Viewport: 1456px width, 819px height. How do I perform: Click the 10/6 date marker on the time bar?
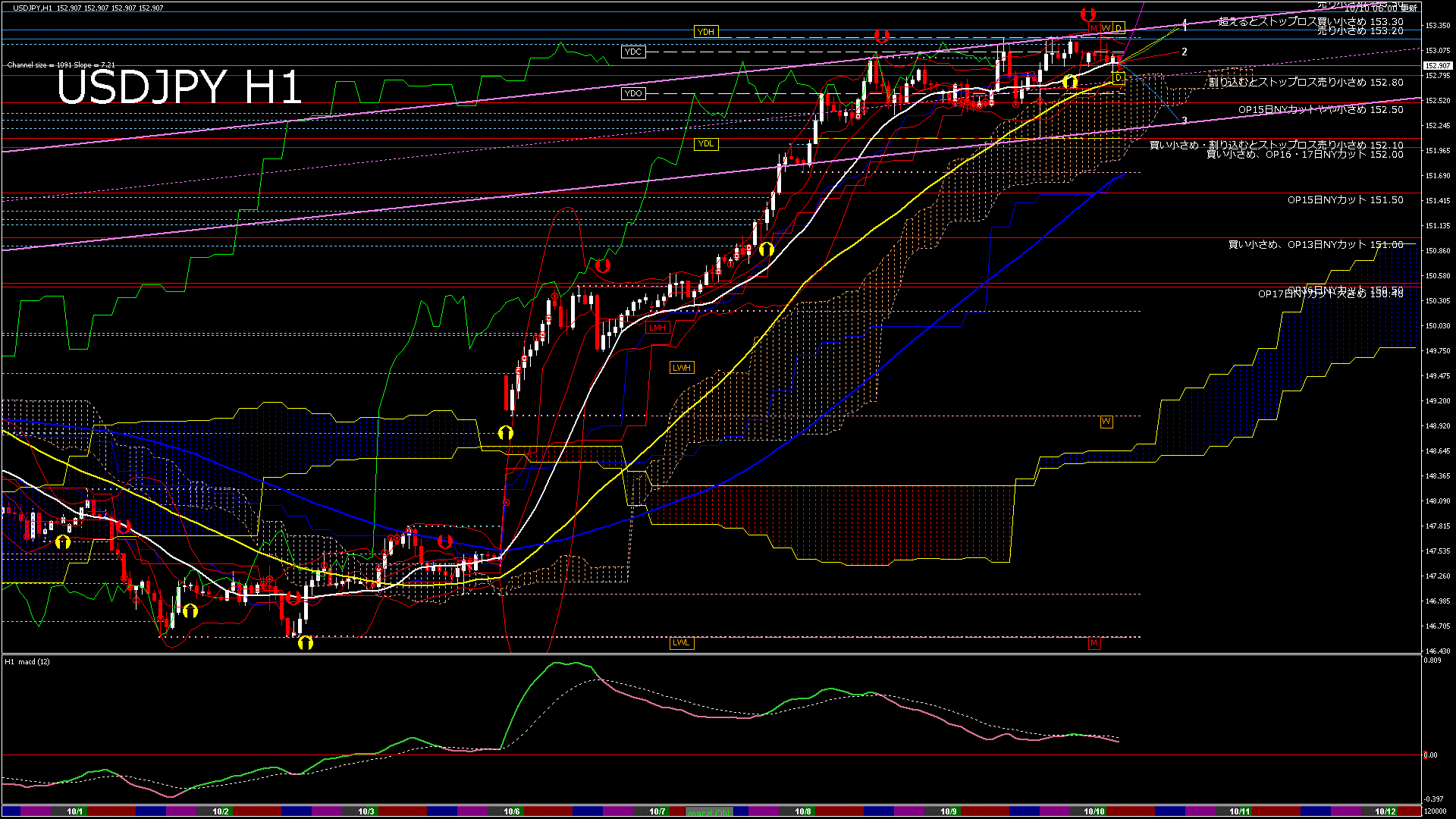512,811
